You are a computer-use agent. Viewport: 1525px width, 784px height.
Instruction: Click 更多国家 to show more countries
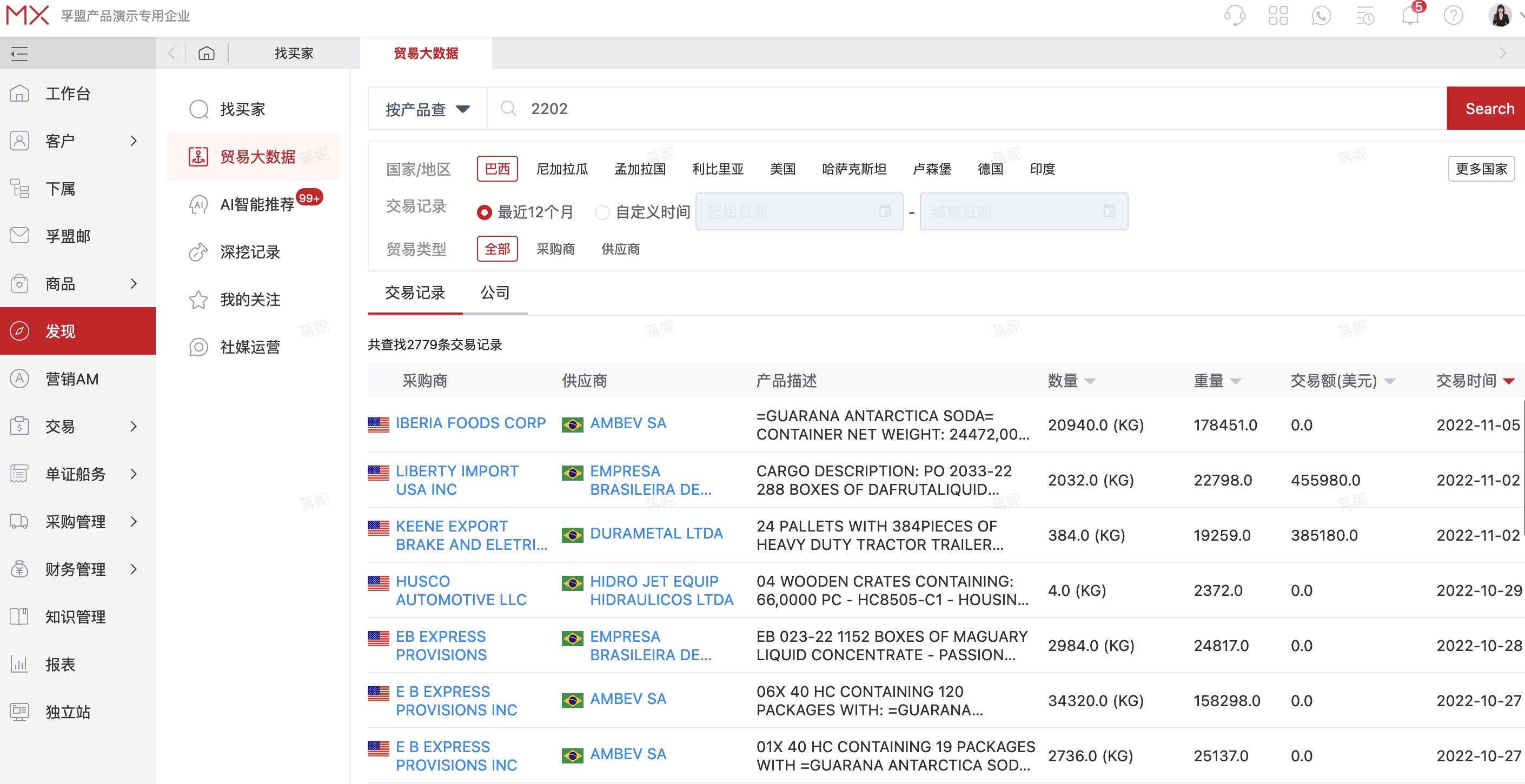coord(1481,169)
